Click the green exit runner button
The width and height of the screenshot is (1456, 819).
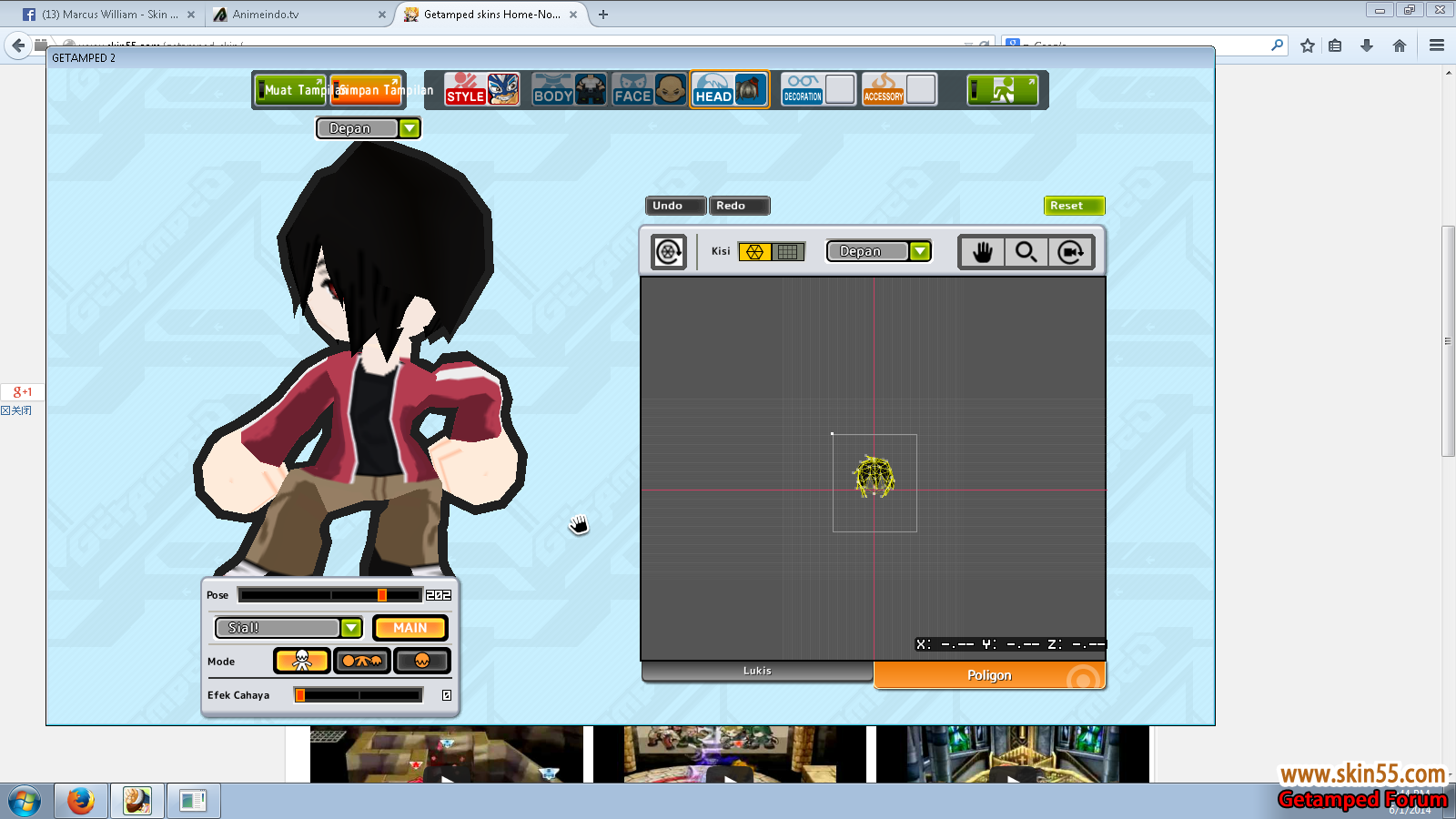click(x=1002, y=89)
